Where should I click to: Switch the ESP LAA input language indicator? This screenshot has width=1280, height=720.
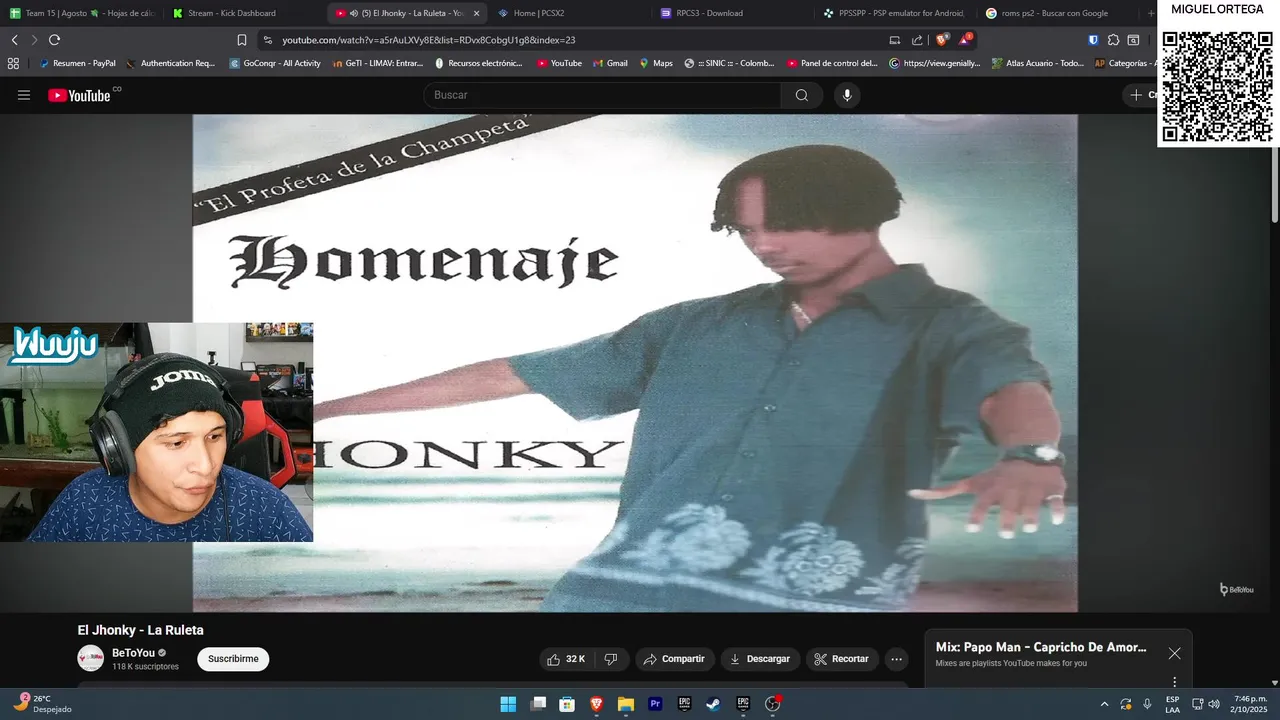click(x=1172, y=704)
